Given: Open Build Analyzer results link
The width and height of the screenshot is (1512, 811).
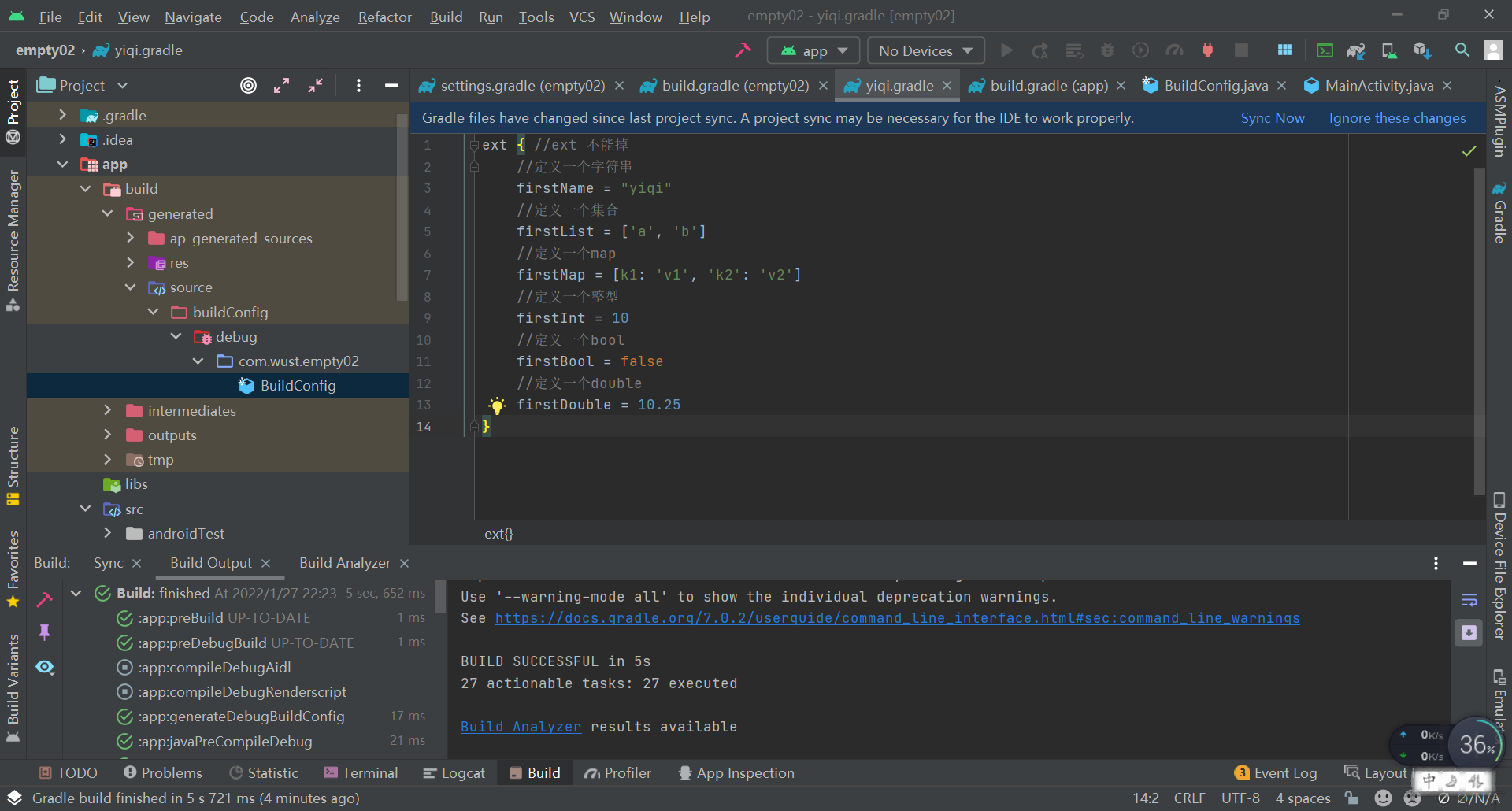Looking at the screenshot, I should tap(521, 726).
